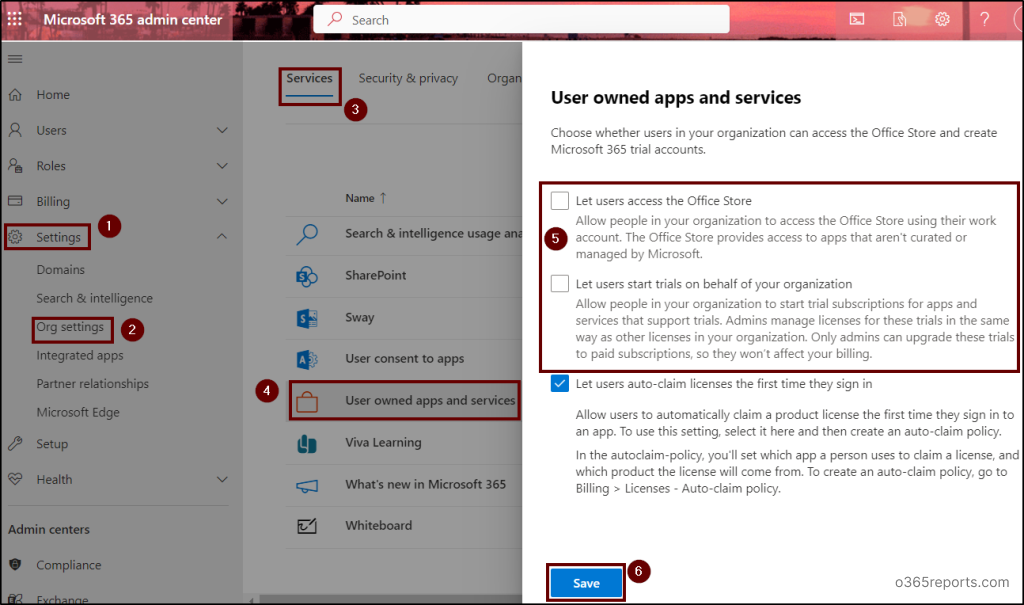The image size is (1024, 605).
Task: Click the document icon in top header
Action: (899, 19)
